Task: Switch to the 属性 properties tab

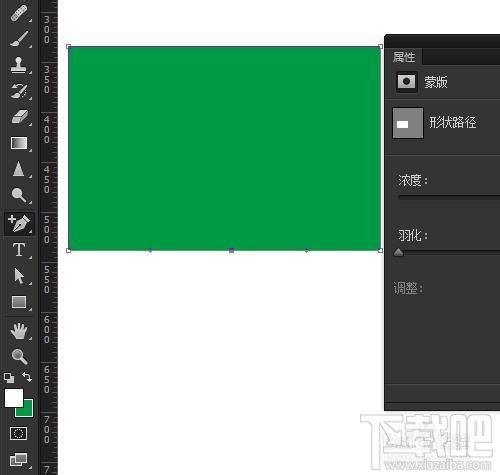Action: click(x=404, y=57)
